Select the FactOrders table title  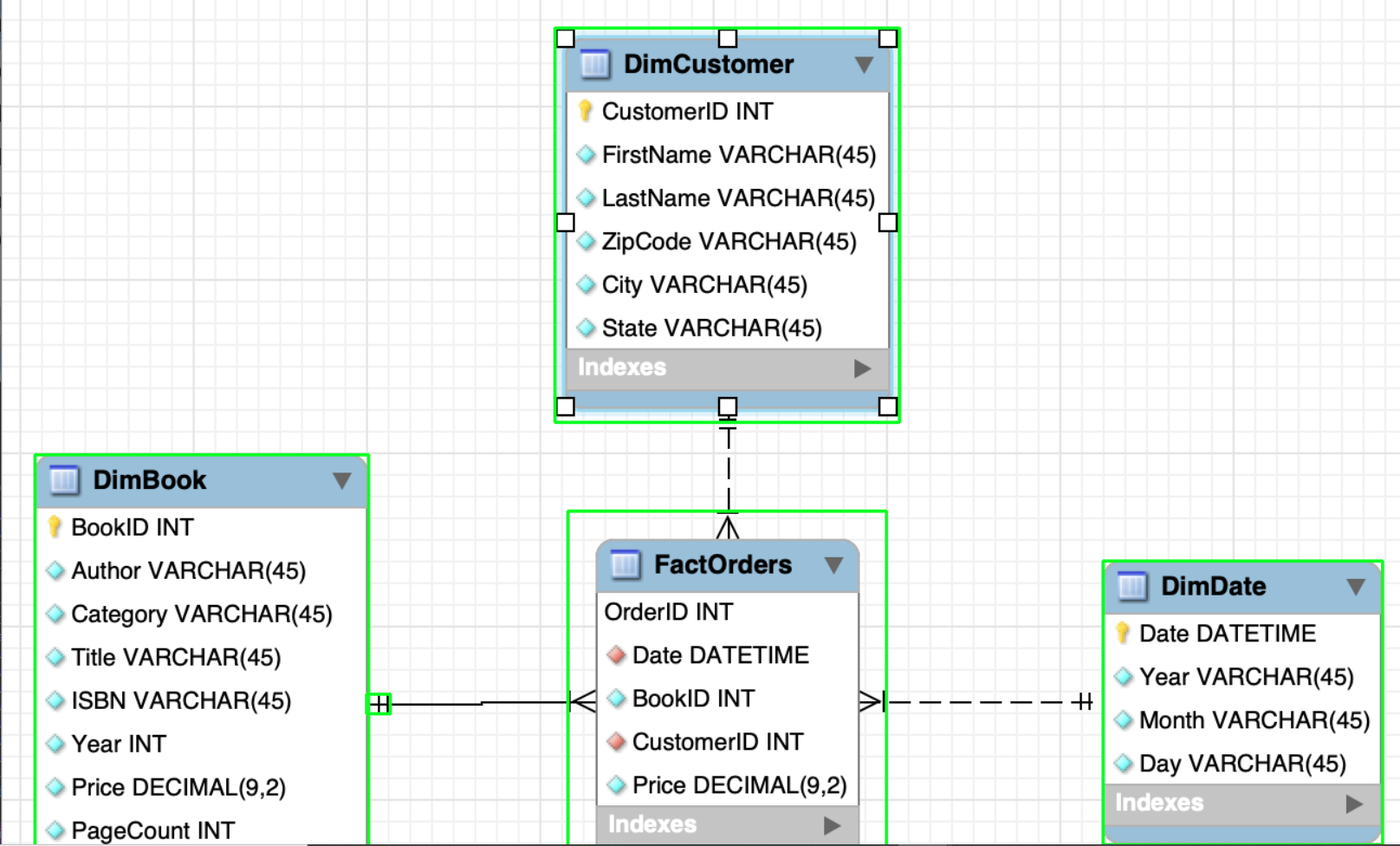[x=723, y=565]
